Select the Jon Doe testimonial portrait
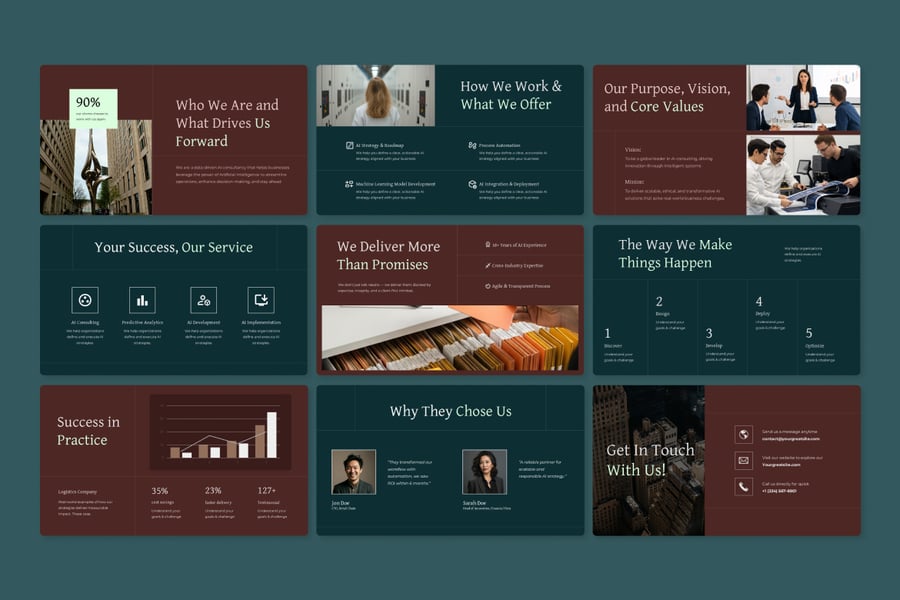900x600 pixels. pos(353,471)
